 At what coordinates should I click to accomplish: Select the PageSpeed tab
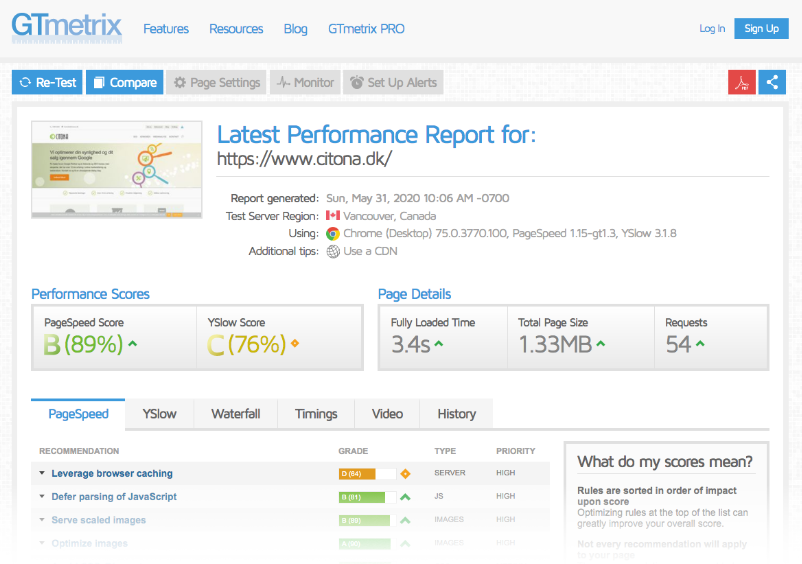pos(78,414)
